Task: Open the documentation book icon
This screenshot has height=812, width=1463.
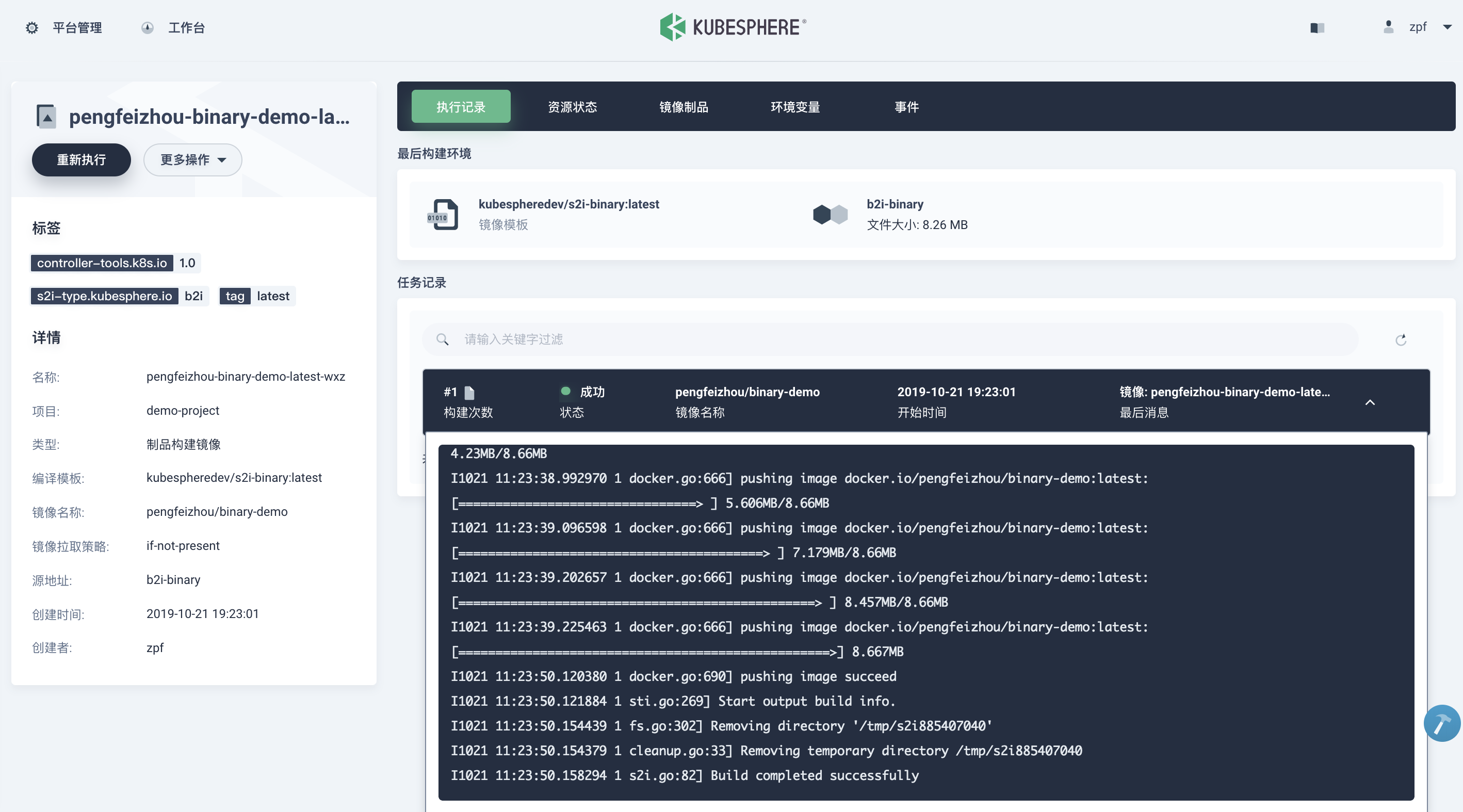Action: (1317, 28)
